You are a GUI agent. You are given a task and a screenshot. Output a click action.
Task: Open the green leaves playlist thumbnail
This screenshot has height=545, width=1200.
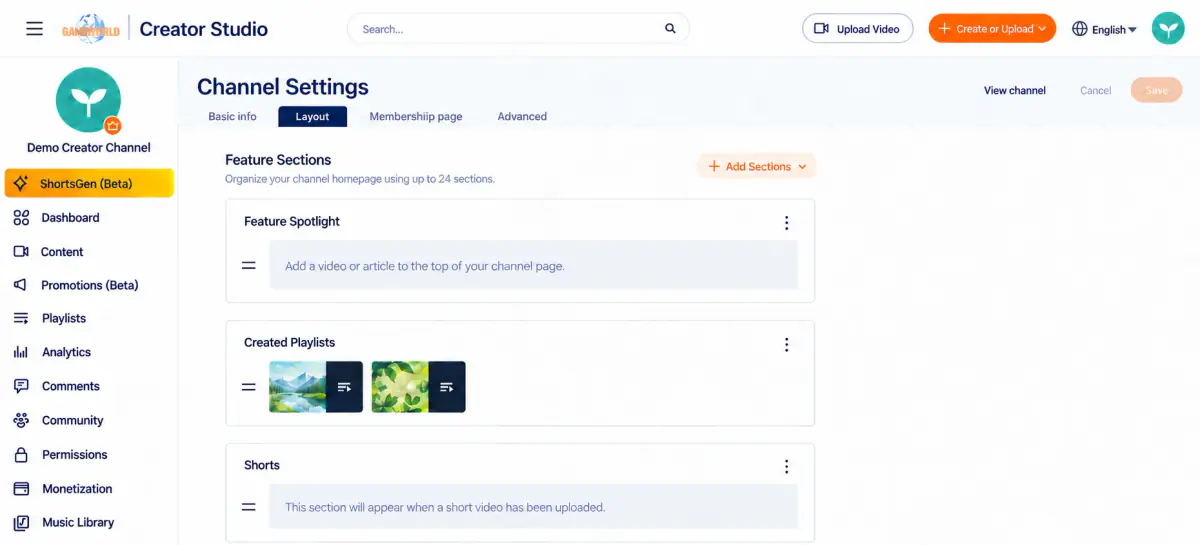click(418, 387)
